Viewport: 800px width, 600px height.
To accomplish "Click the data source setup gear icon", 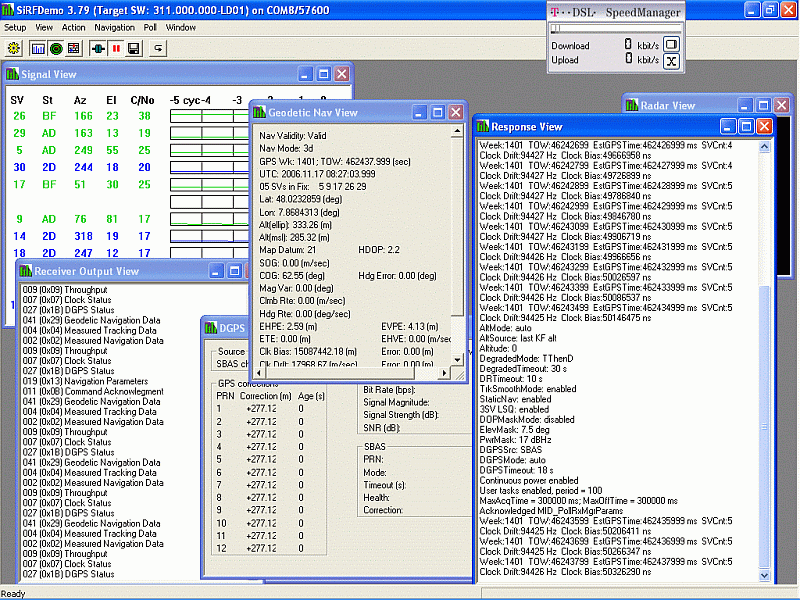I will tap(12, 48).
